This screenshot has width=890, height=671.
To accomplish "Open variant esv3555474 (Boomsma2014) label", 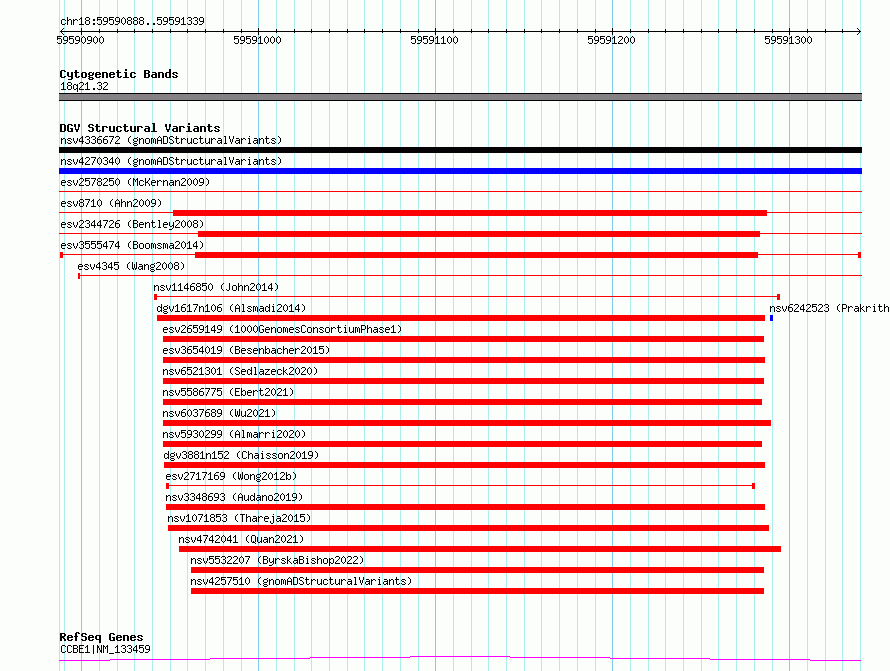I will tap(132, 245).
